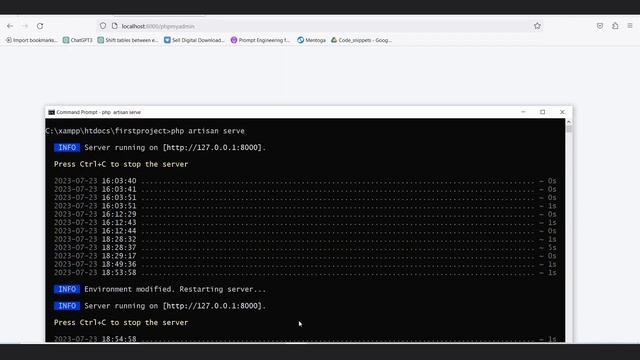Open the Sell Digital Download bookmark
Viewport: 640px width, 360px height.
[194, 40]
